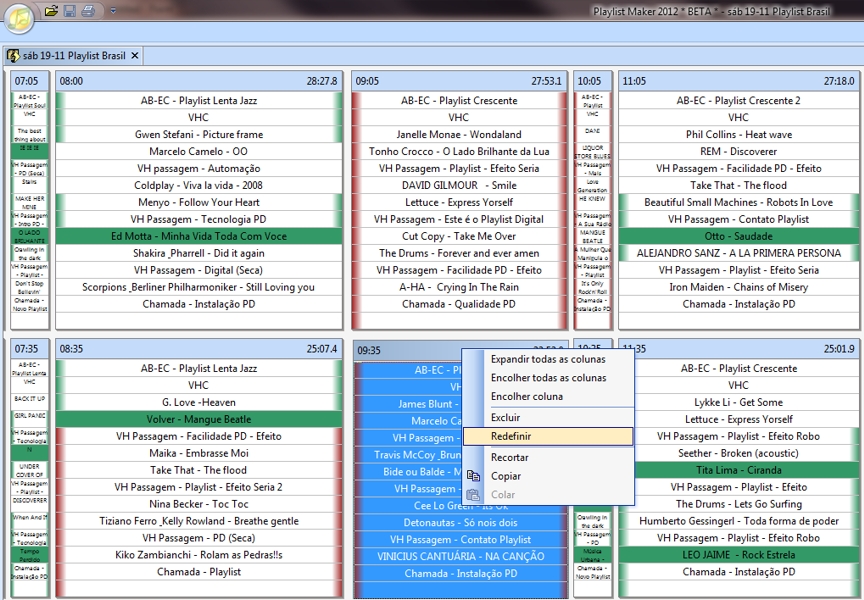
Task: Click the 09:05 block header
Action: point(459,81)
